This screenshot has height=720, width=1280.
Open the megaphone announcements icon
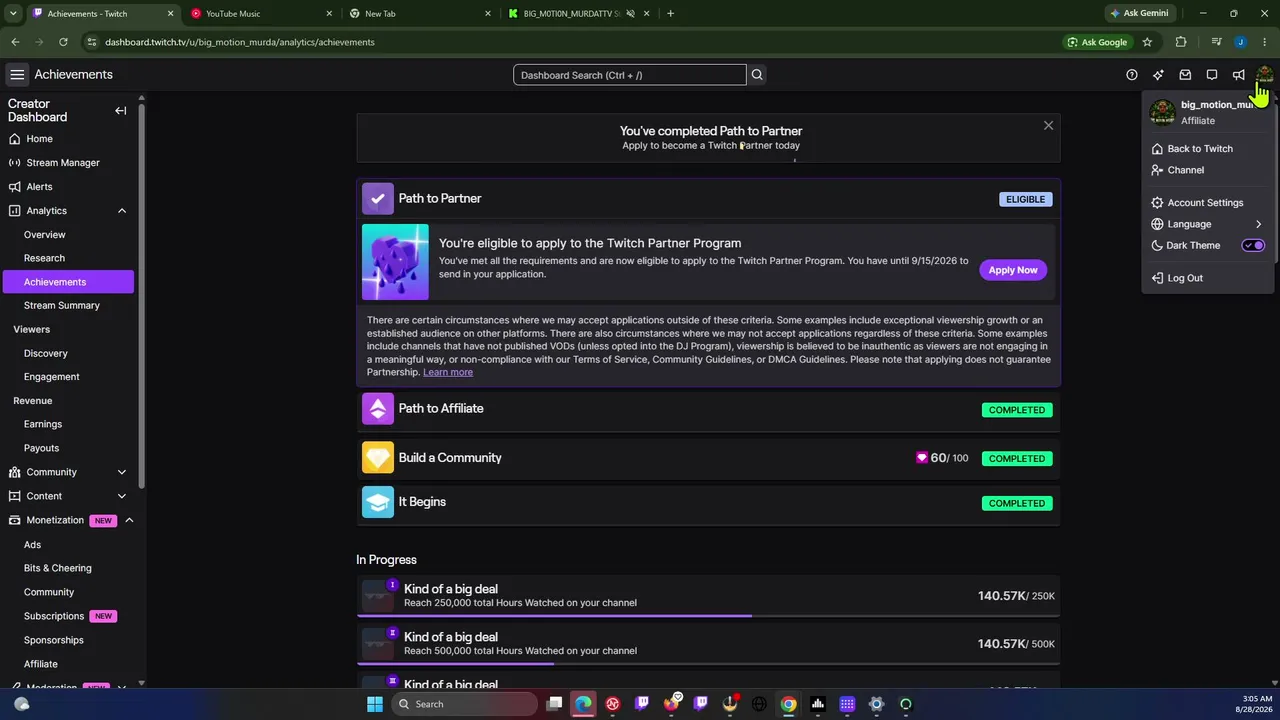[1238, 75]
